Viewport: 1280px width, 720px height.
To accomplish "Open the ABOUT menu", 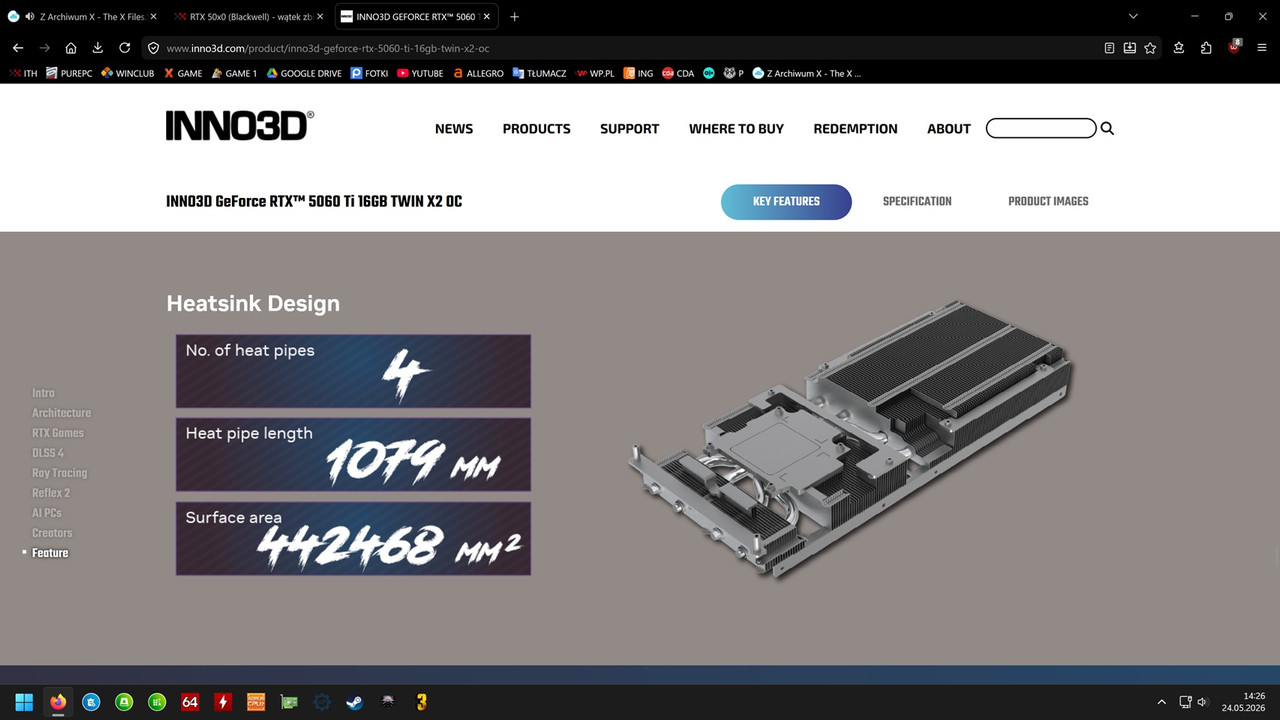I will pos(949,128).
